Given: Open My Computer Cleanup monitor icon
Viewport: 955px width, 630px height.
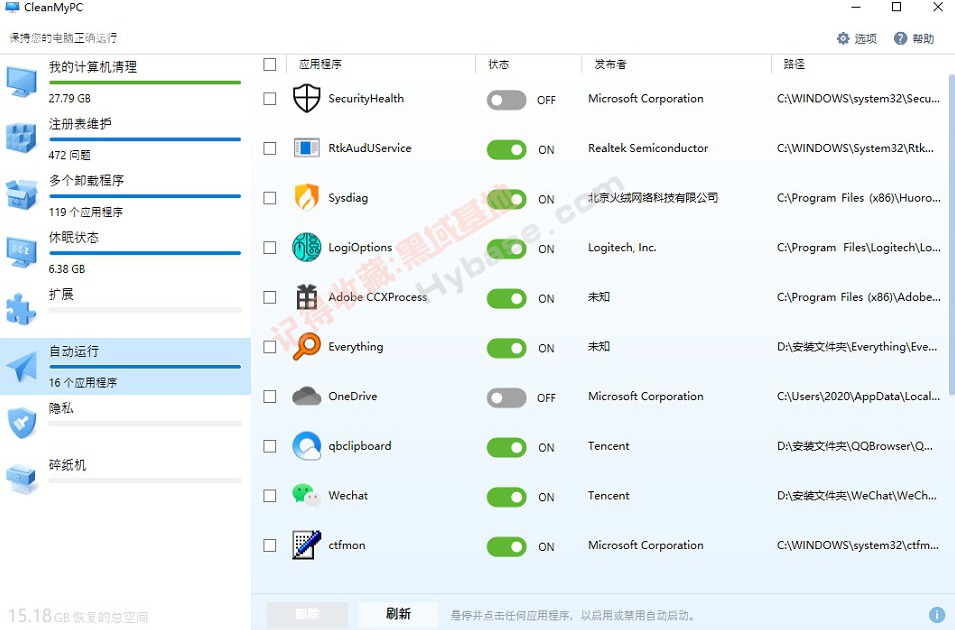Looking at the screenshot, I should [x=21, y=82].
